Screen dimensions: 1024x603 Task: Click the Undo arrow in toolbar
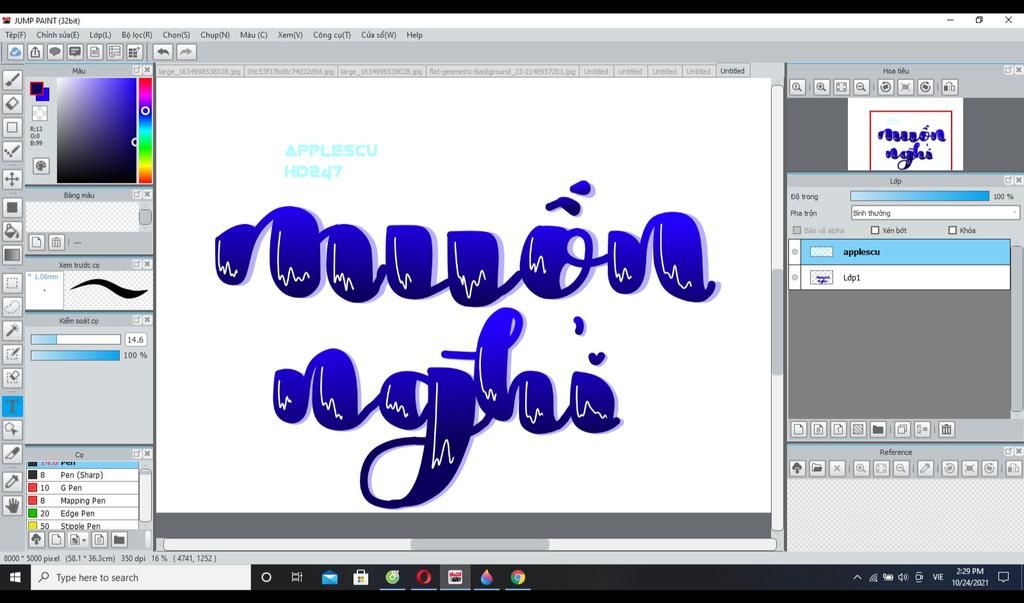coord(163,52)
